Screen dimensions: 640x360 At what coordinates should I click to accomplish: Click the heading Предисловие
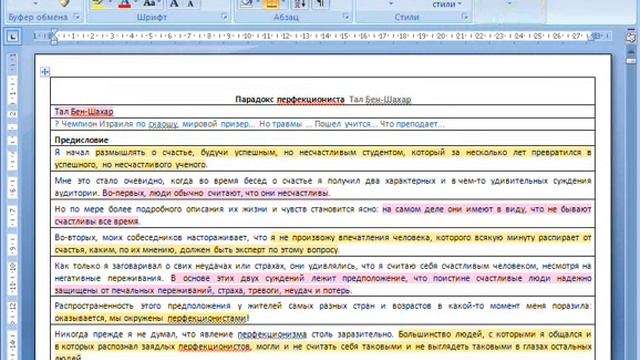pyautogui.click(x=81, y=140)
